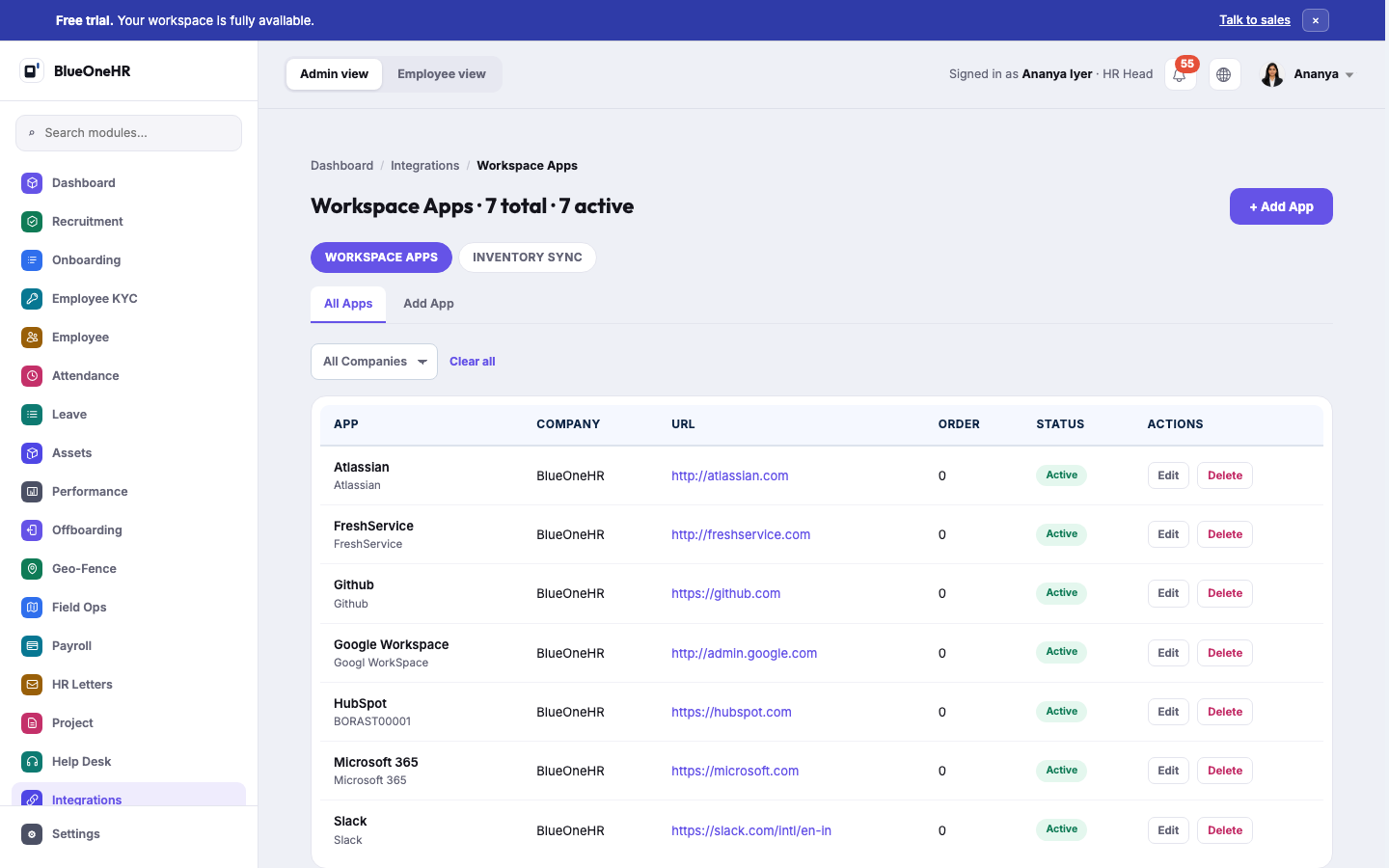This screenshot has height=868, width=1389.
Task: Open the Assets box icon
Action: pos(32,452)
